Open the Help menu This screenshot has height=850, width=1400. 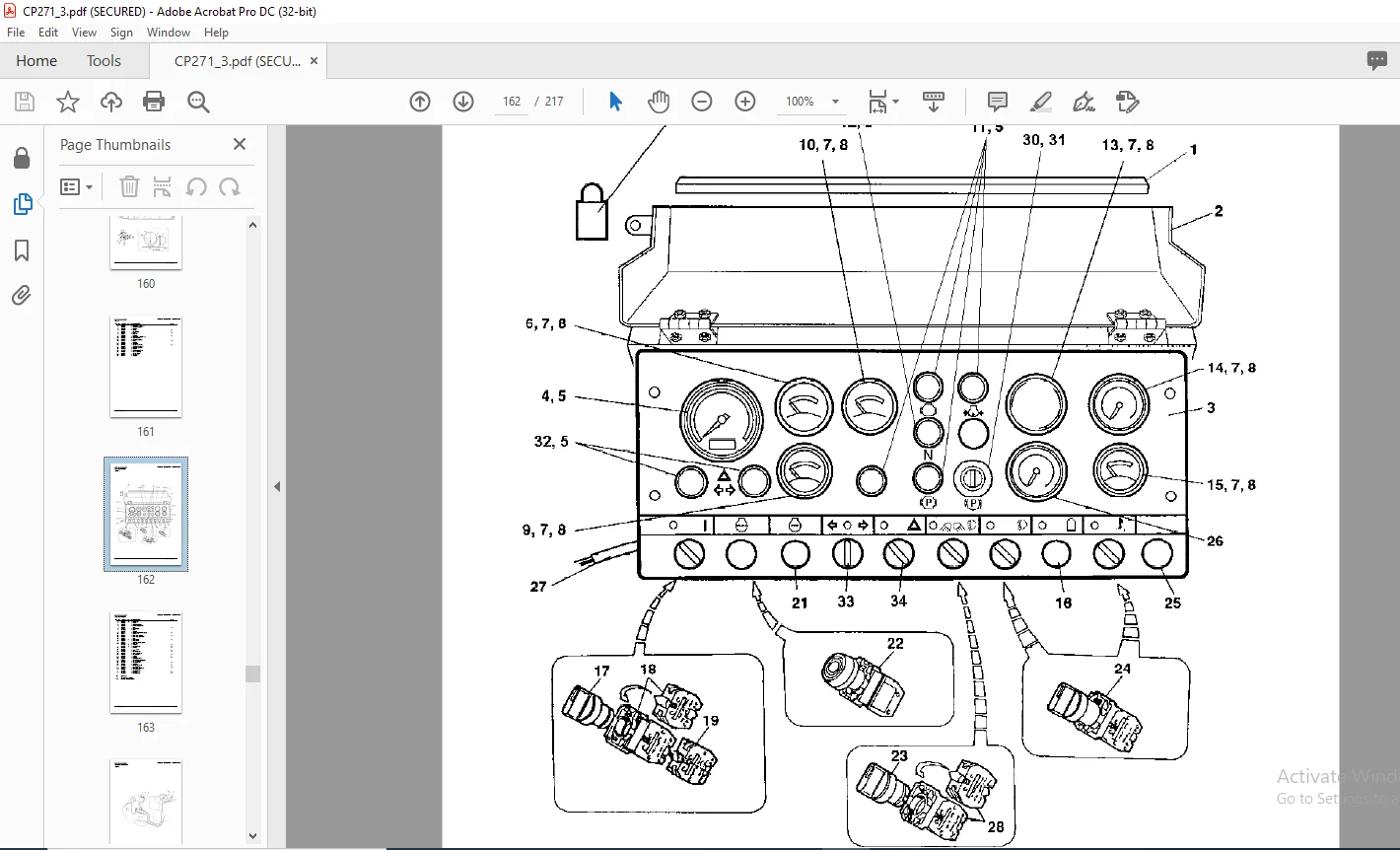216,33
